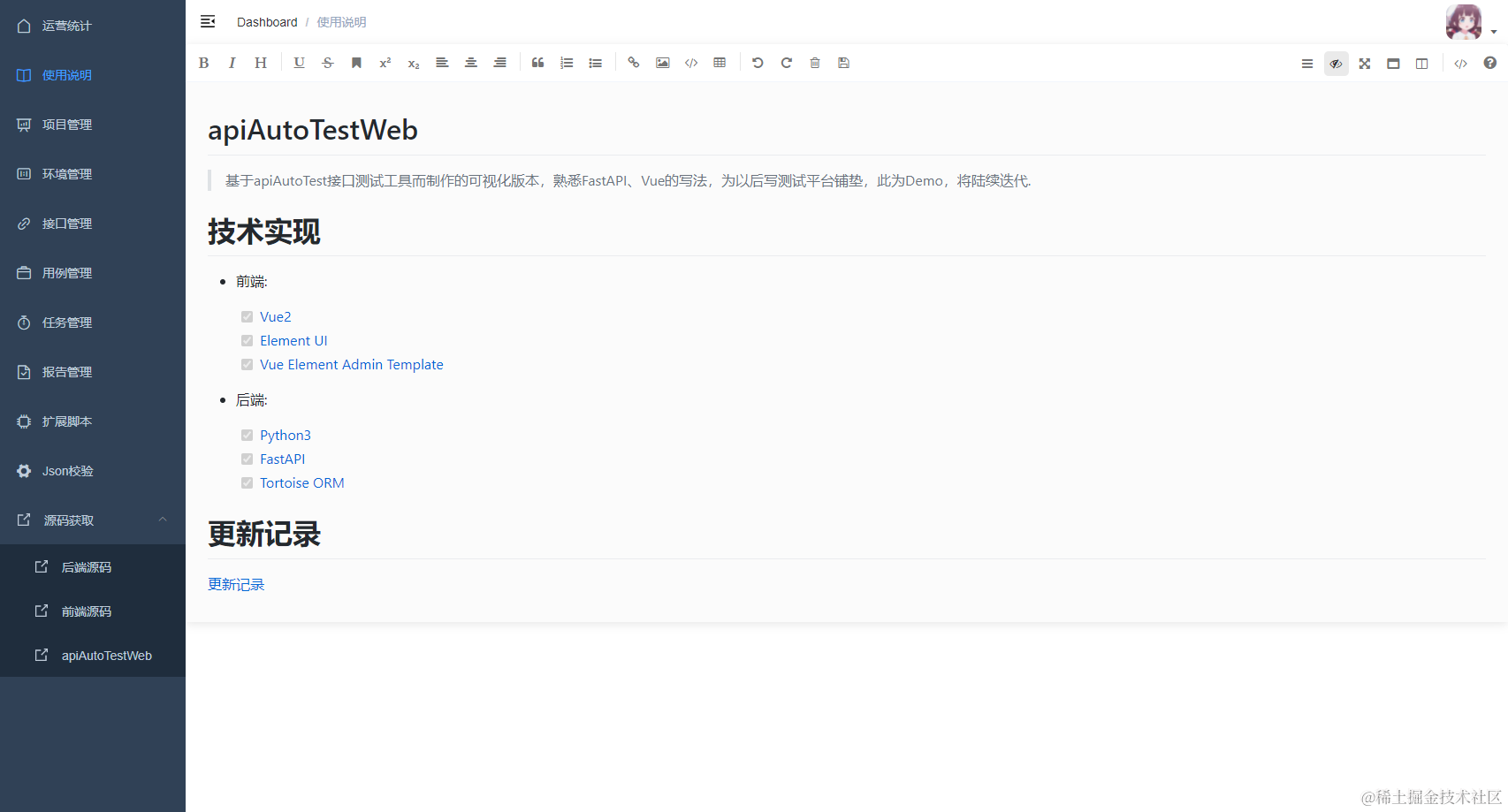Viewport: 1508px width, 812px height.
Task: Redo the last edit
Action: coord(786,63)
